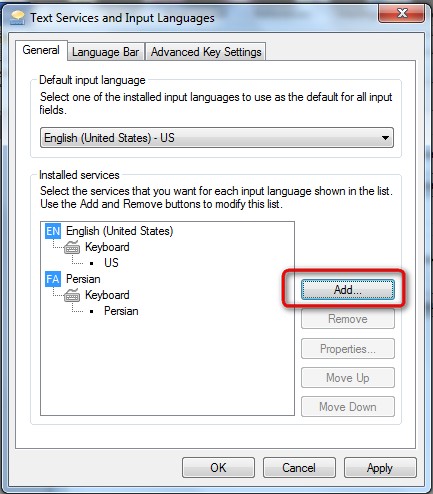Switch to the Language Bar tab
This screenshot has width=433, height=494.
[106, 52]
